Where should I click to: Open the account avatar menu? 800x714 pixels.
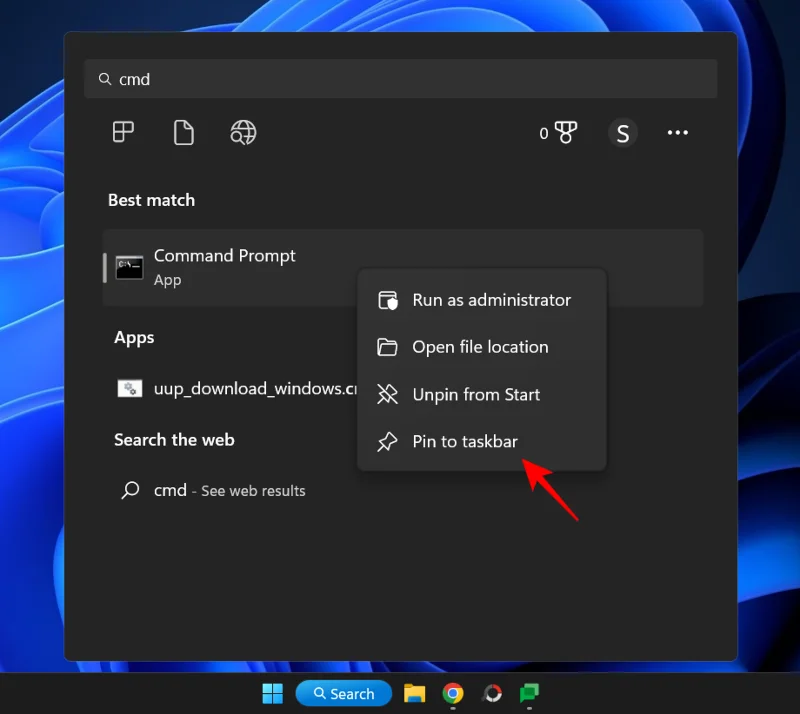[x=623, y=132]
